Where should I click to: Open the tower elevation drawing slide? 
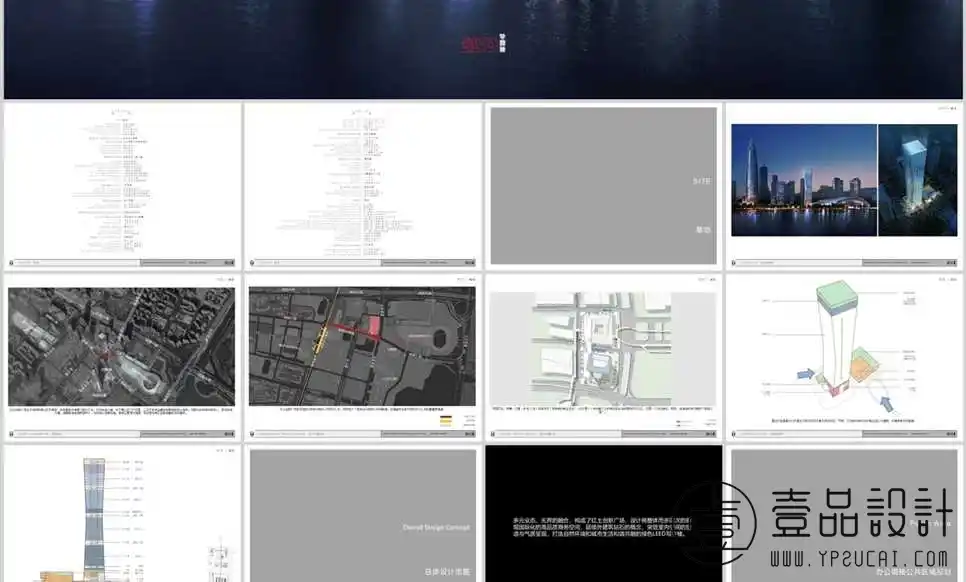click(122, 514)
